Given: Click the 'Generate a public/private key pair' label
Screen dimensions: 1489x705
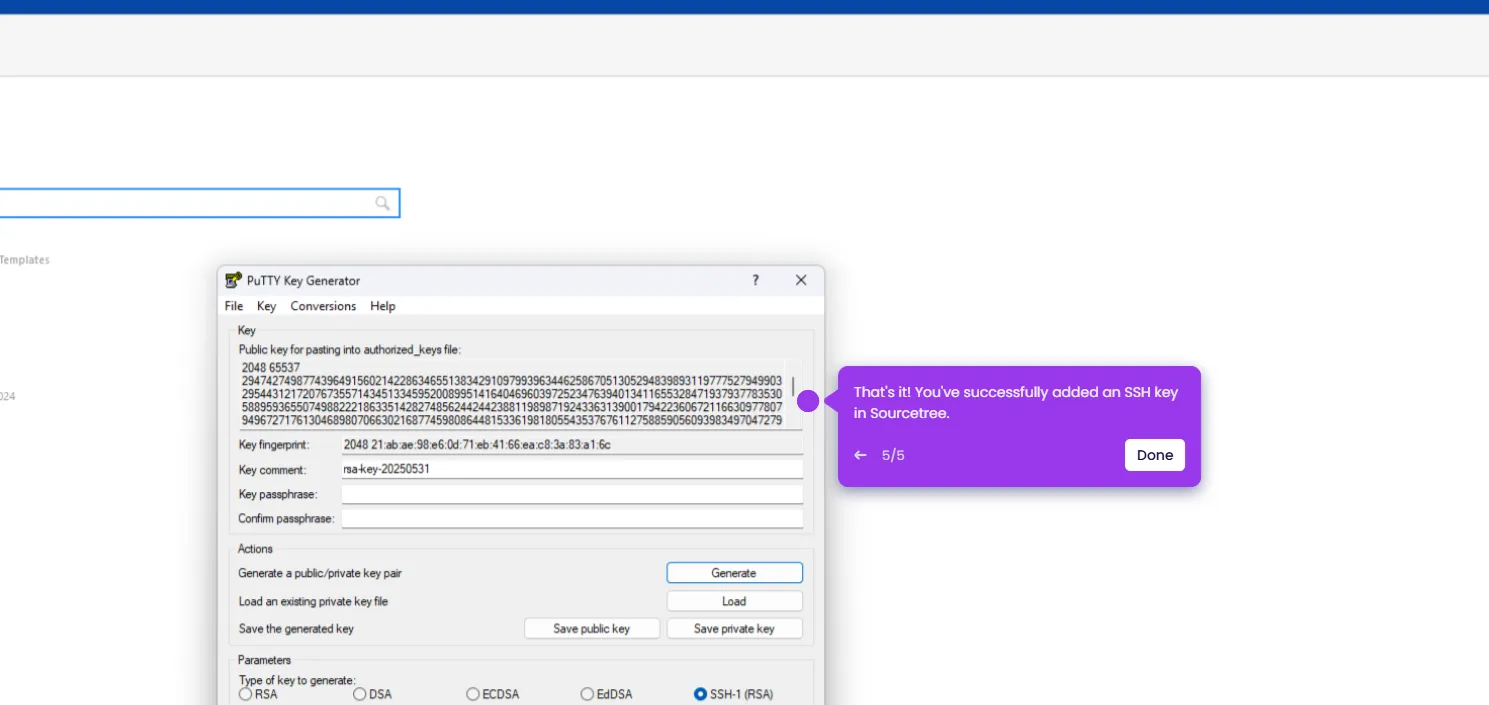Looking at the screenshot, I should coord(320,573).
